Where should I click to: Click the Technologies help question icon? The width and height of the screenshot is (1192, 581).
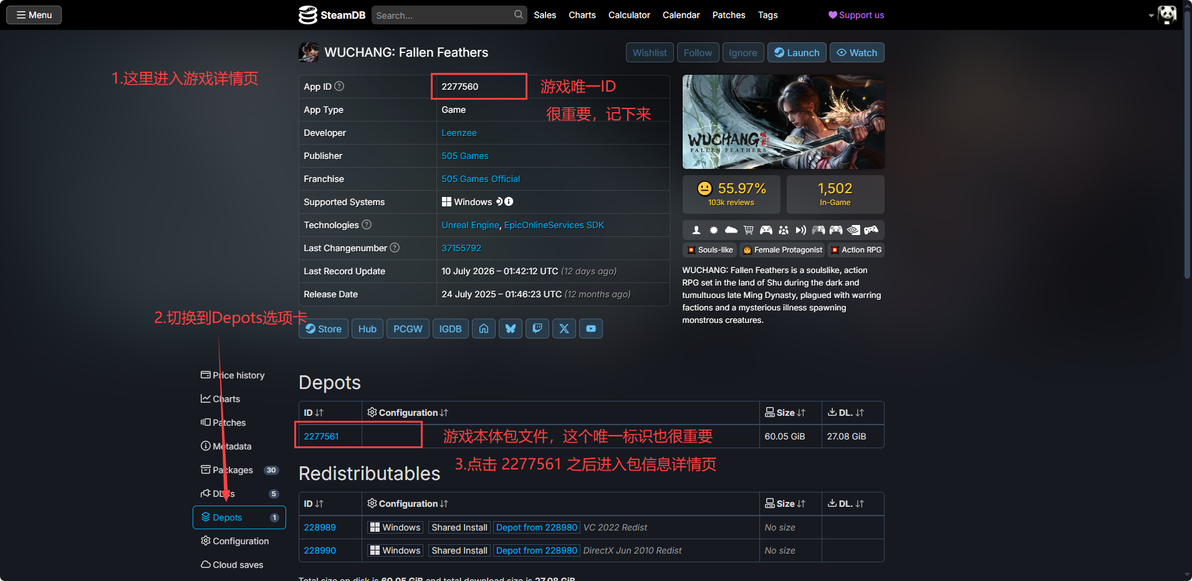[366, 225]
